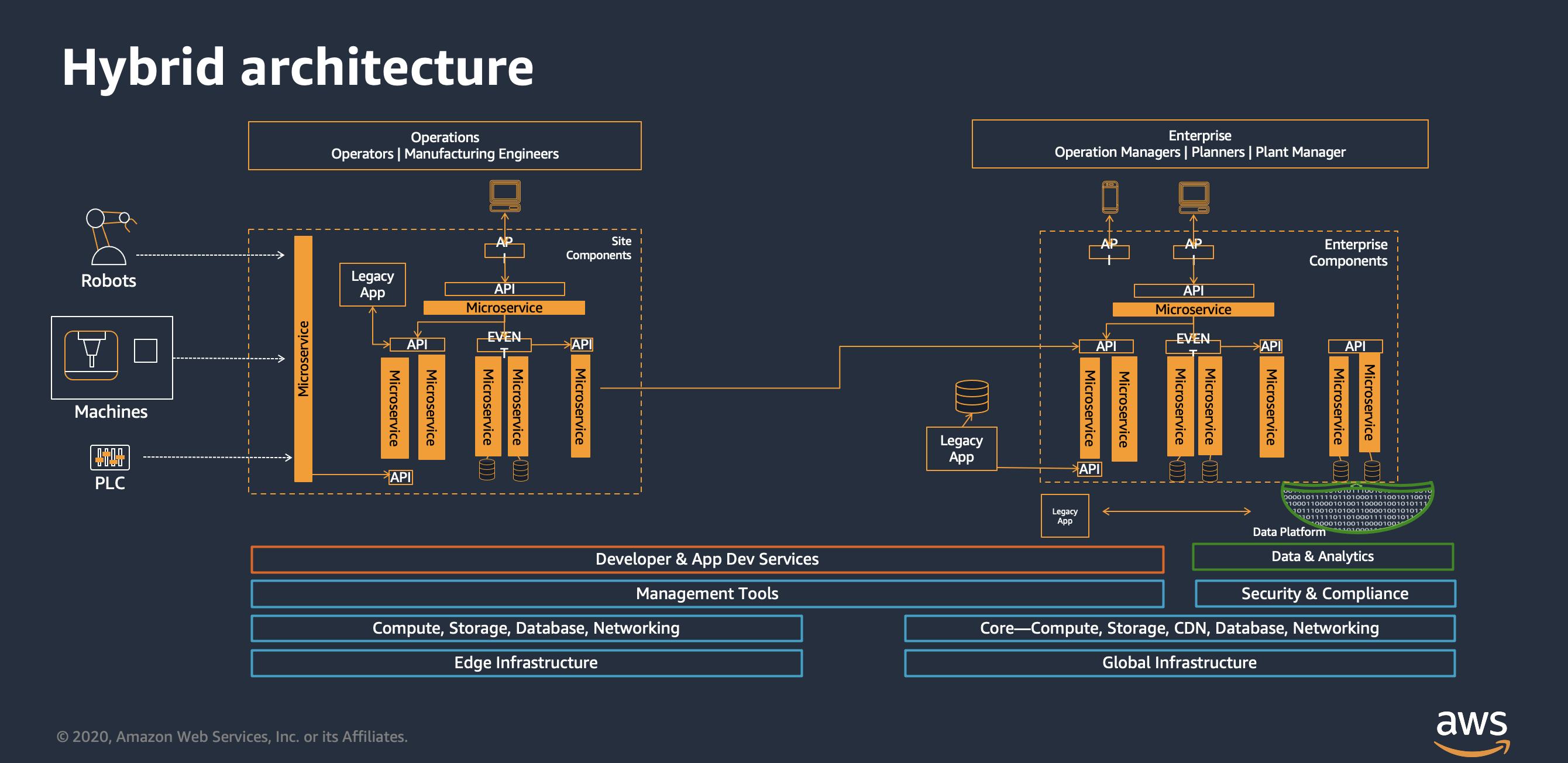Click the Enterprise mobile phone icon

point(1110,197)
